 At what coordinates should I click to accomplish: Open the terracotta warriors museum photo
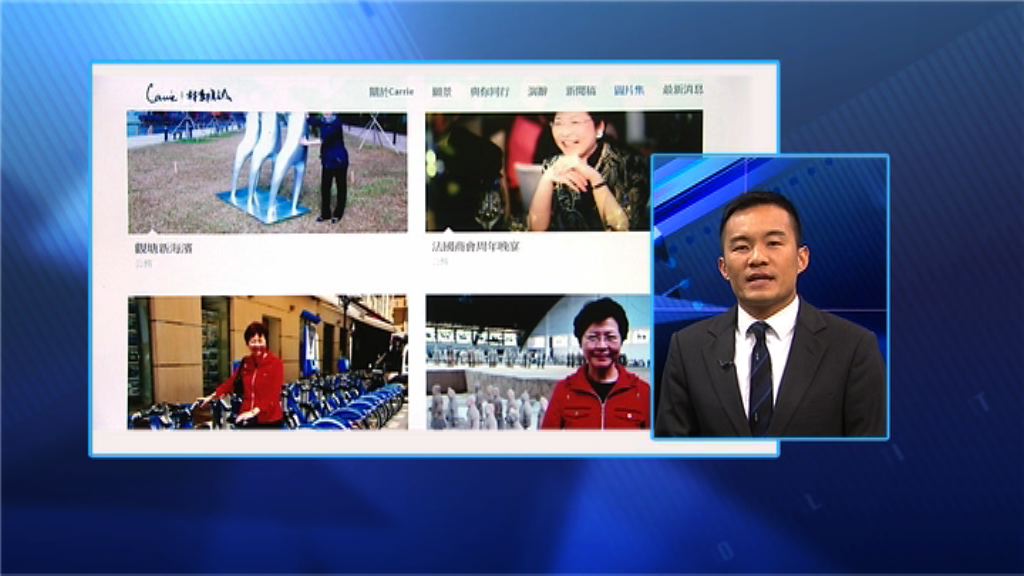[x=538, y=362]
